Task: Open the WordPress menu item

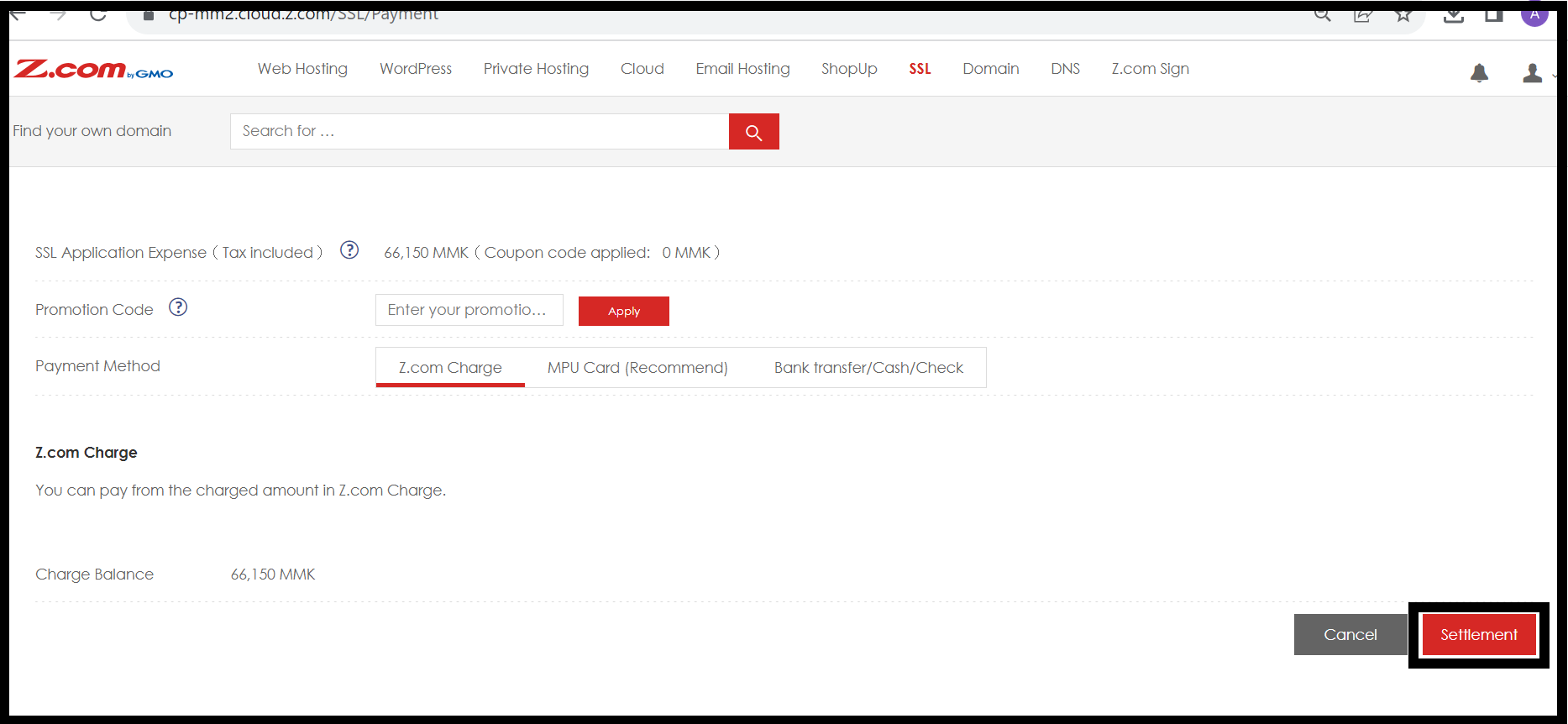Action: click(416, 69)
